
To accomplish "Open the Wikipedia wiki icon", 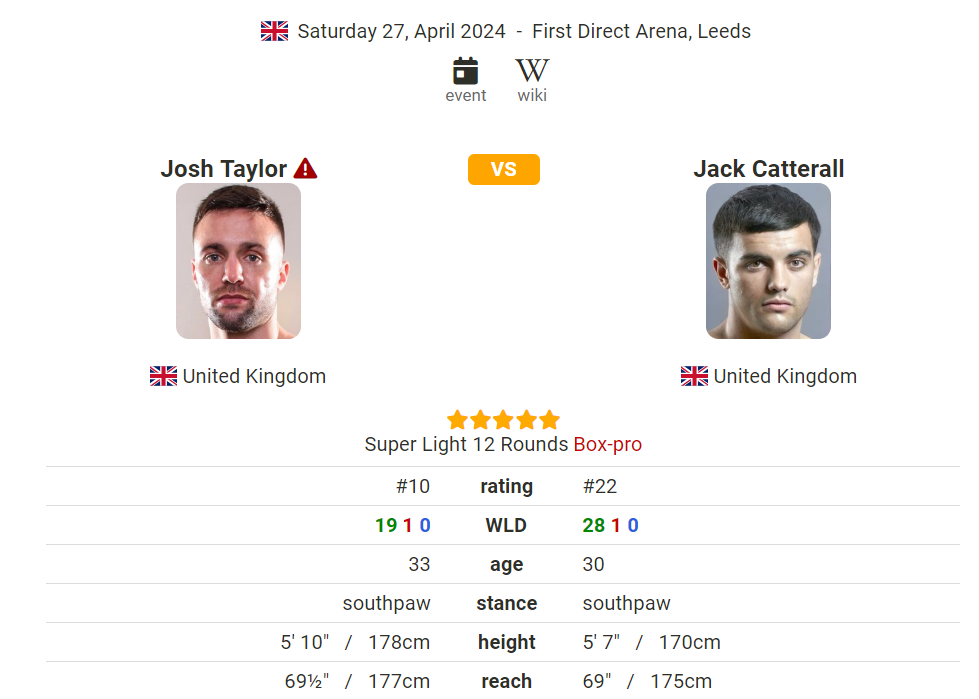I will (532, 71).
